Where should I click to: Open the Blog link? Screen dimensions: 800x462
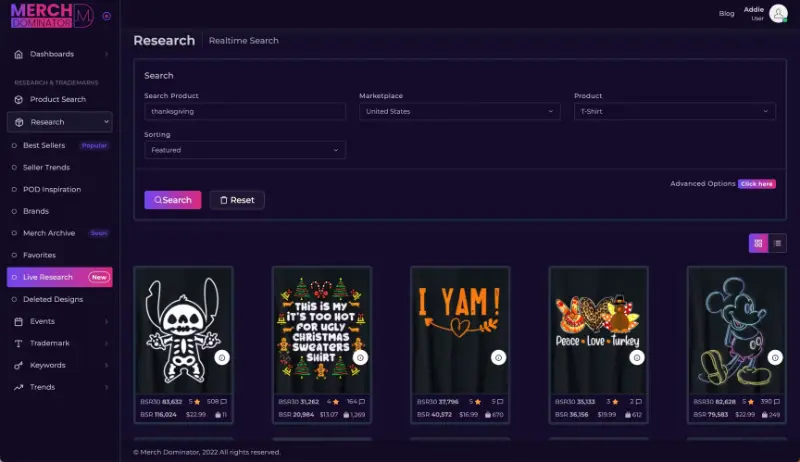click(x=727, y=13)
